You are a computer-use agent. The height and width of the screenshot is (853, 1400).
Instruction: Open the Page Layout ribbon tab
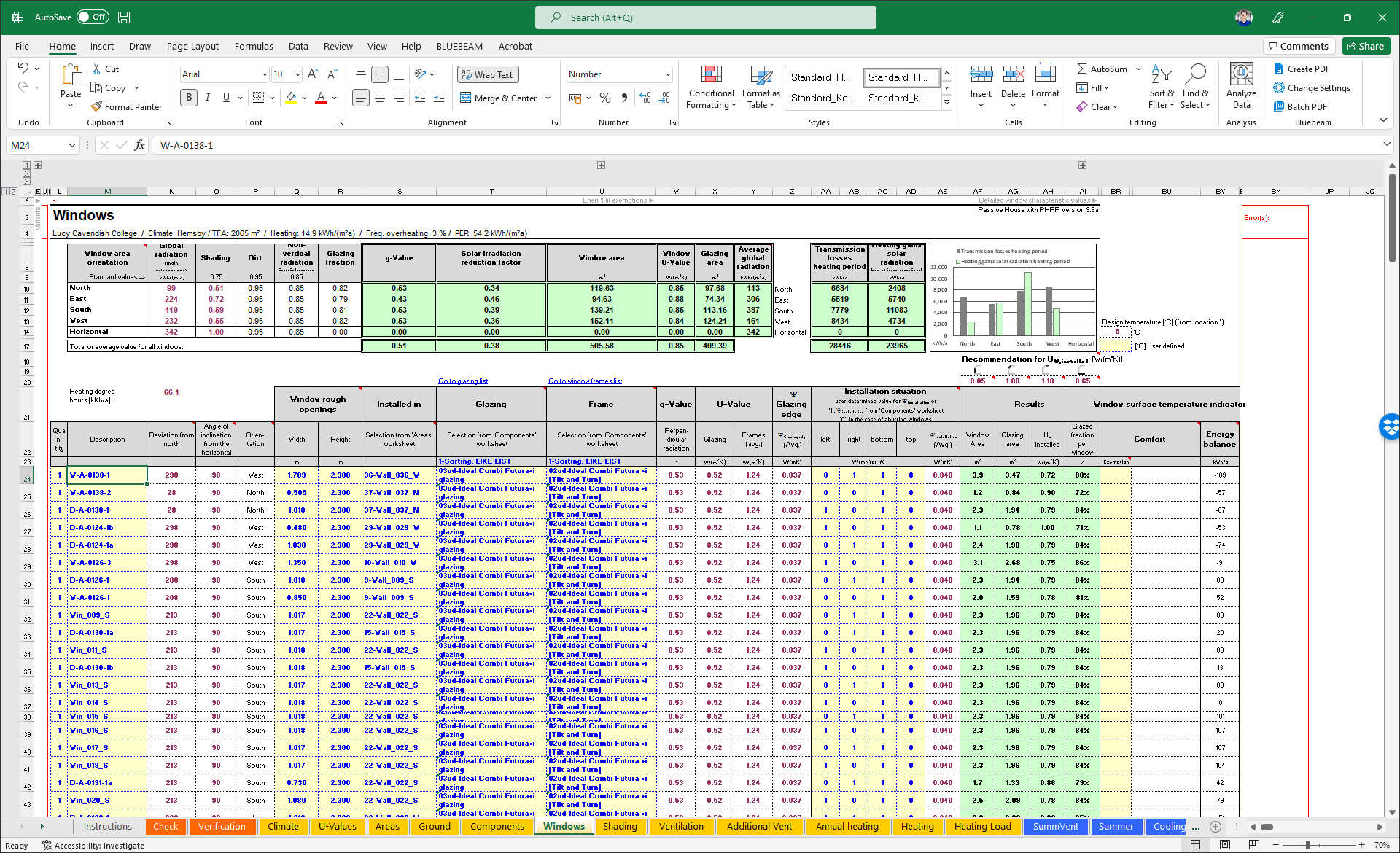click(192, 46)
